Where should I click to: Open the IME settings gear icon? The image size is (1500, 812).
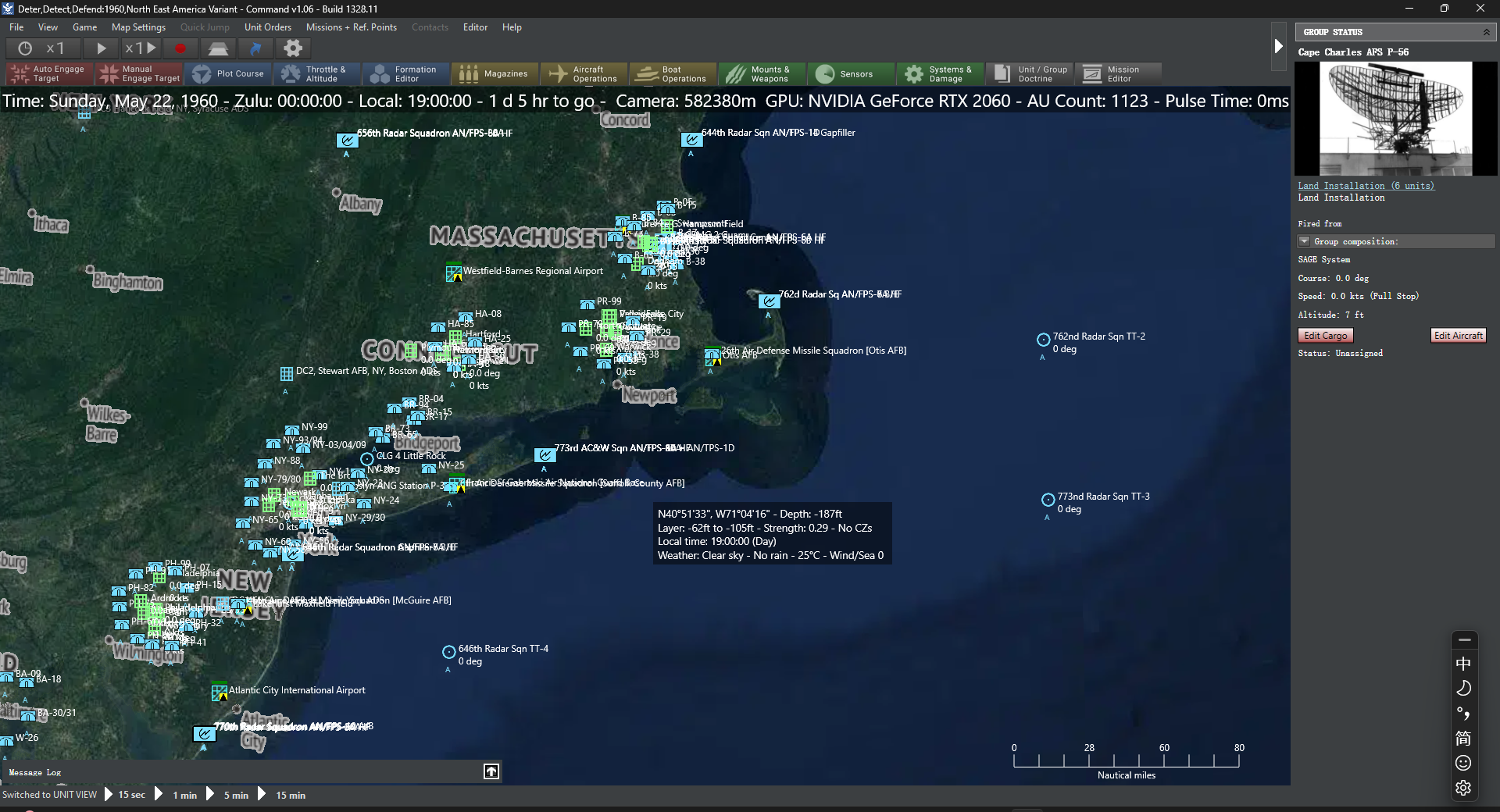click(1463, 789)
